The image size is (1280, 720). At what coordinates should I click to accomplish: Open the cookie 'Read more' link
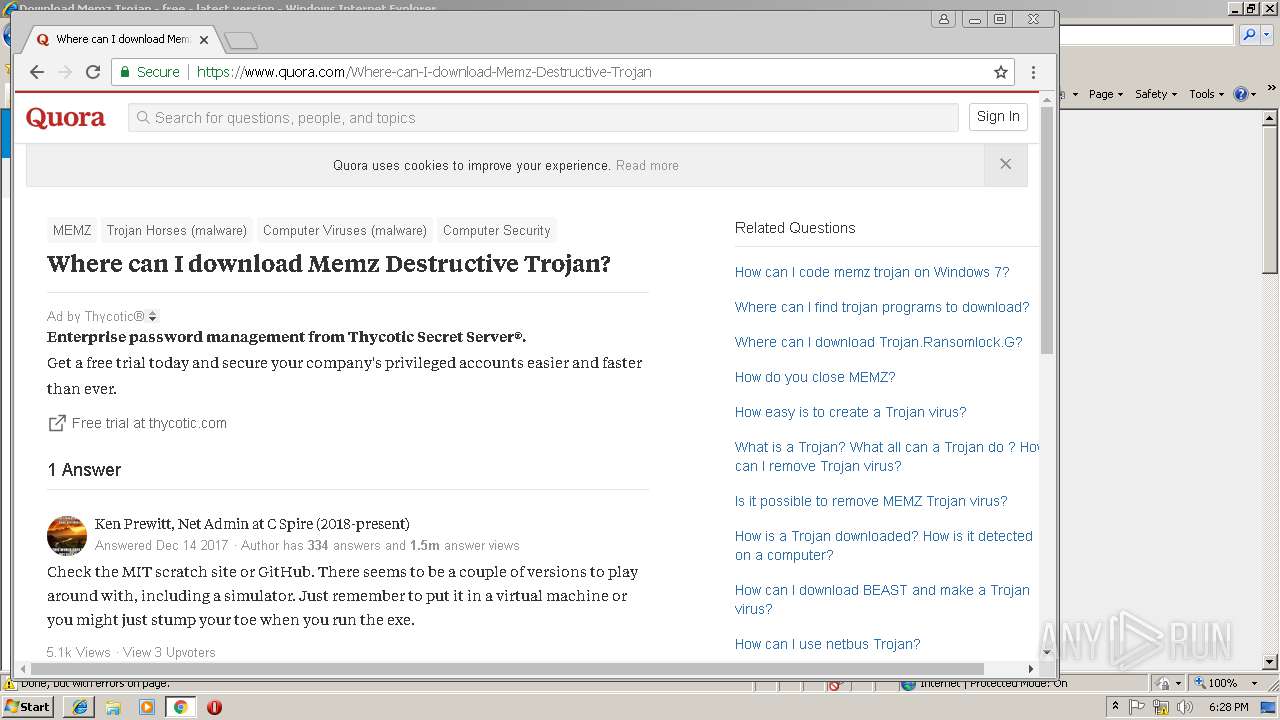pos(647,166)
